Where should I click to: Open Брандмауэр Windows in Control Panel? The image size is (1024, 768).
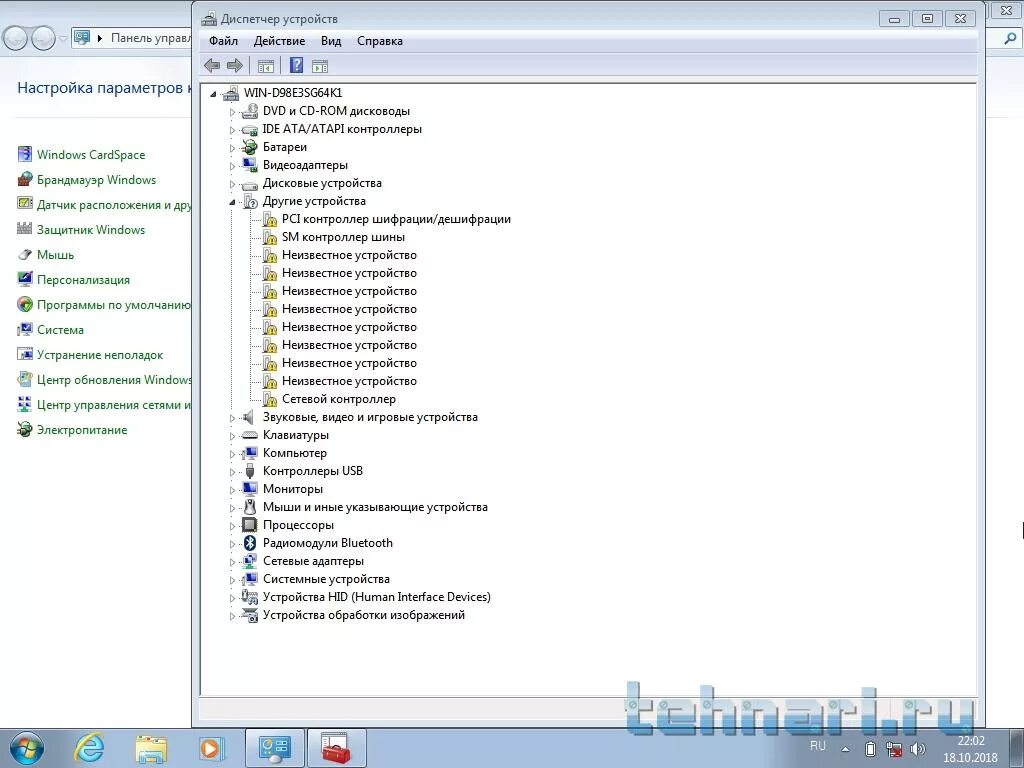pos(97,180)
